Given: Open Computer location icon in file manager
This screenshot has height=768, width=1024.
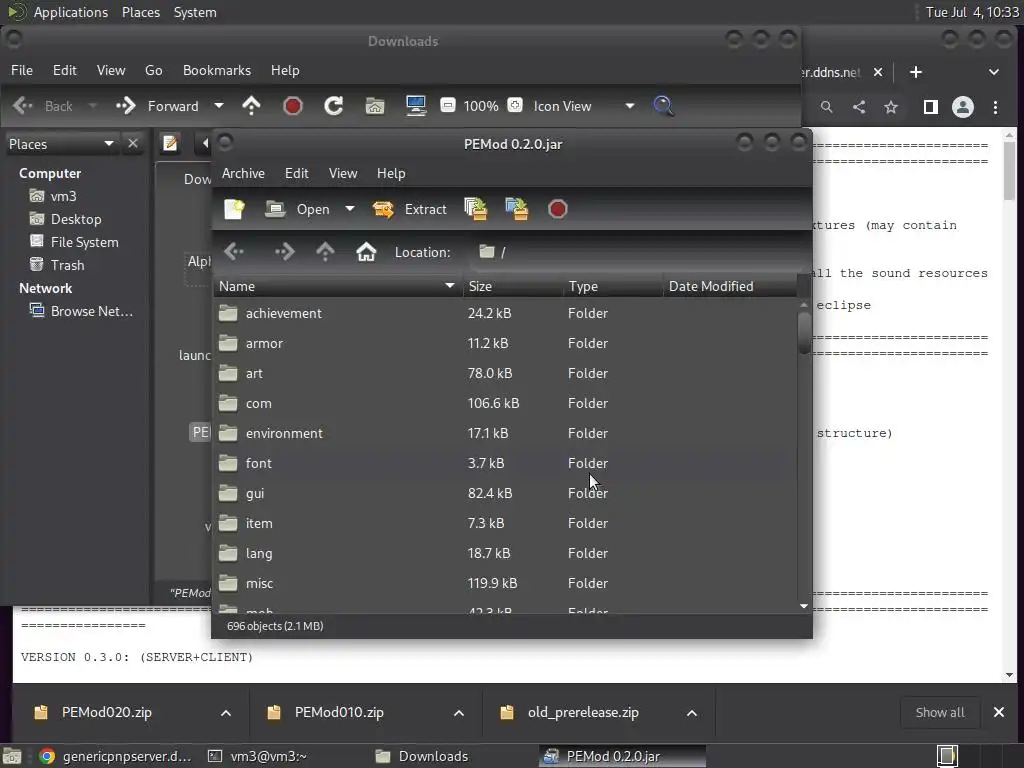Looking at the screenshot, I should [x=416, y=106].
